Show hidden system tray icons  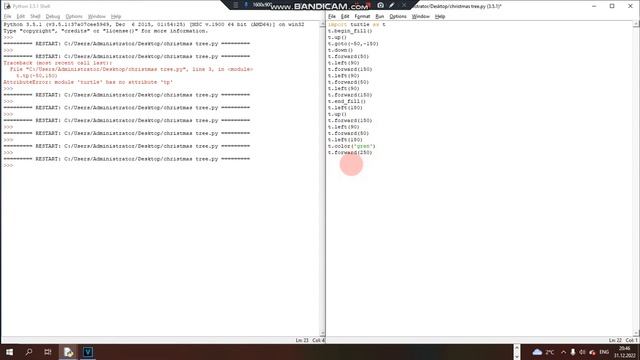(563, 352)
